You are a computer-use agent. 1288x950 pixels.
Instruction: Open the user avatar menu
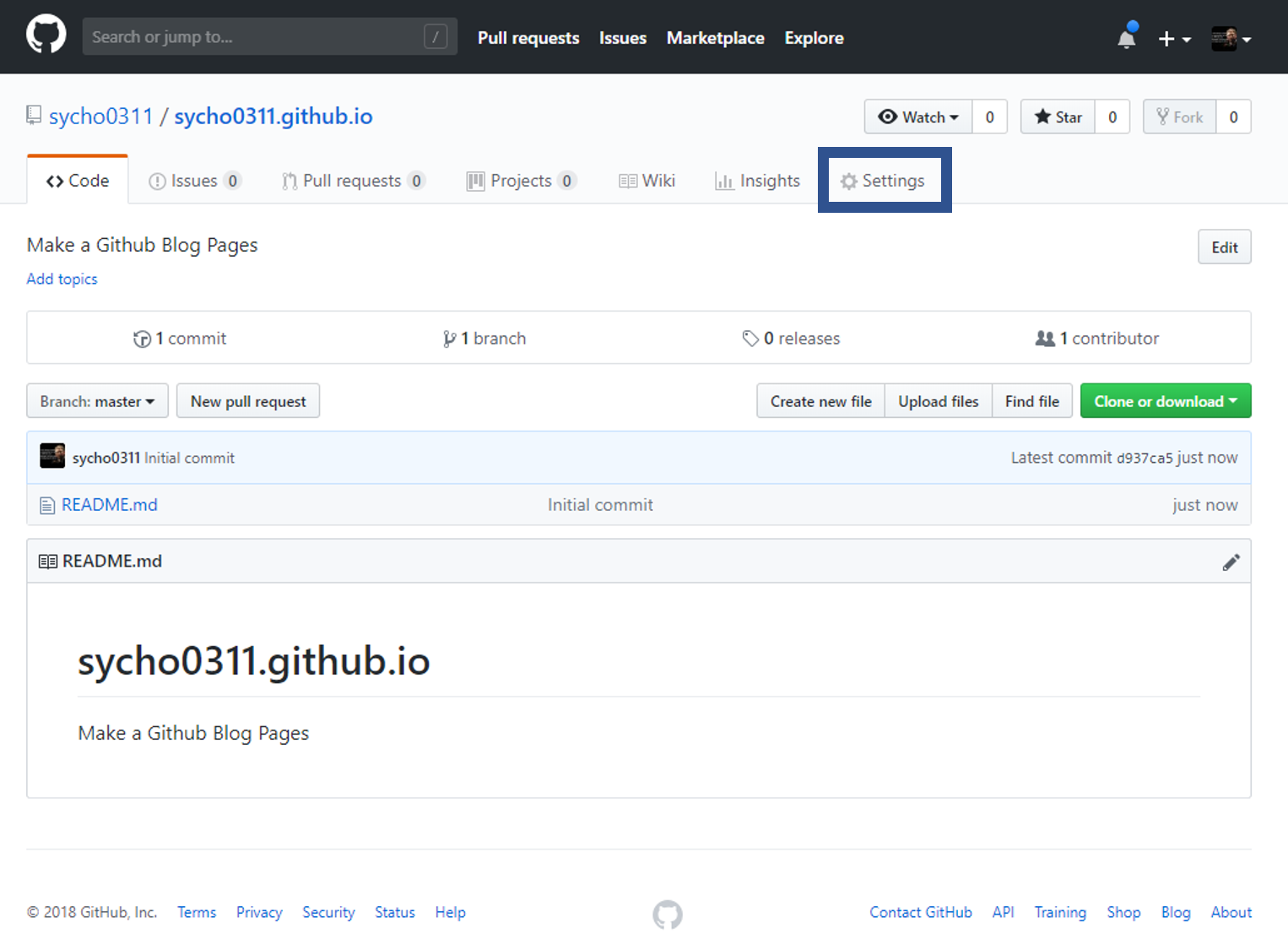(1231, 38)
